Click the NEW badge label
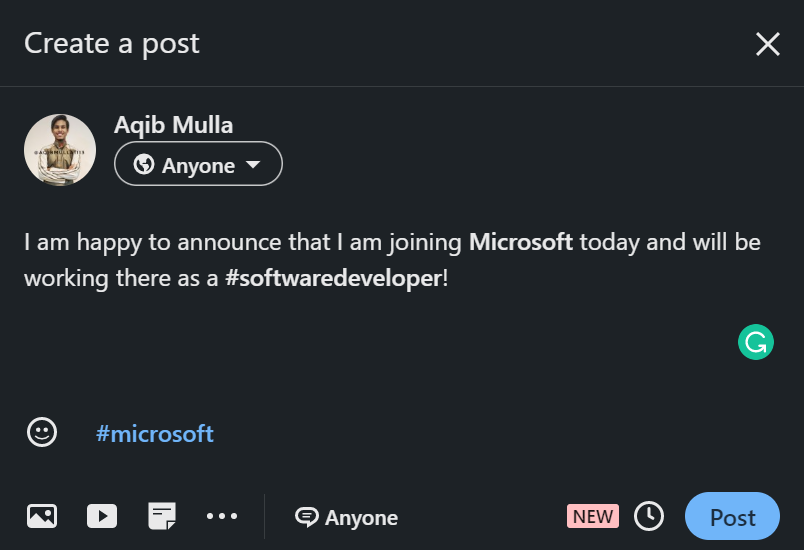Screen dimensions: 804x550 (x=593, y=516)
